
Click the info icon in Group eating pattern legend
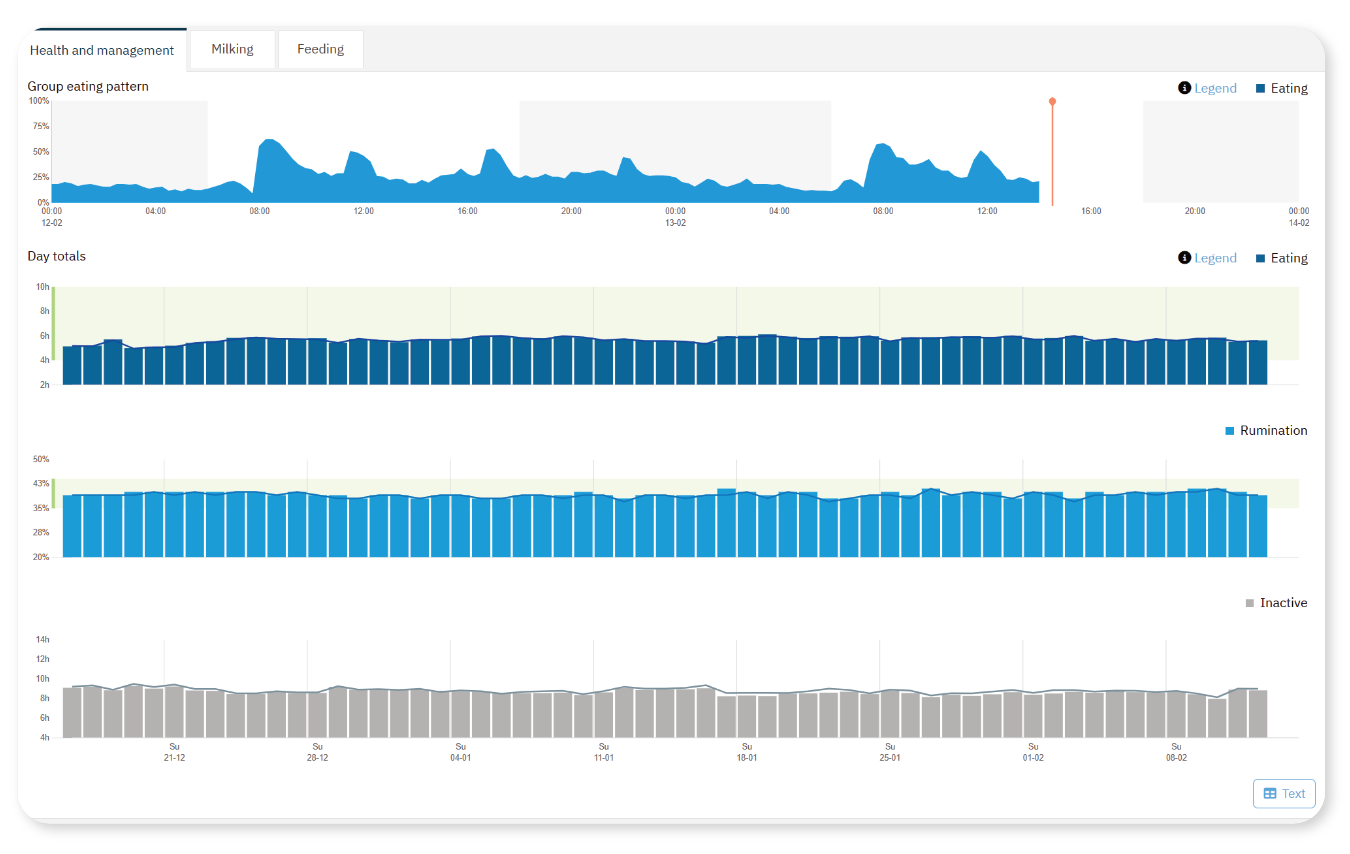point(1185,88)
